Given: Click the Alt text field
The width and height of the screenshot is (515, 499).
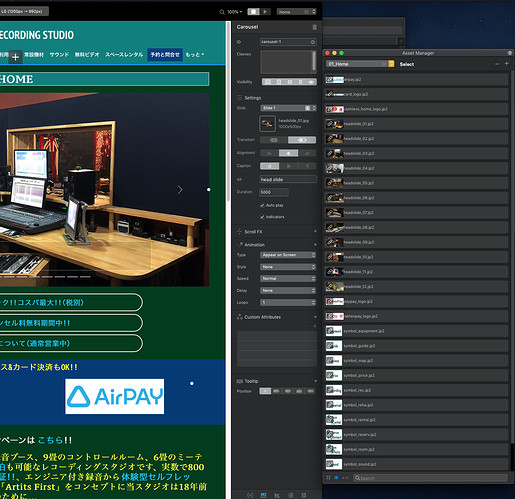Looking at the screenshot, I should click(x=288, y=180).
